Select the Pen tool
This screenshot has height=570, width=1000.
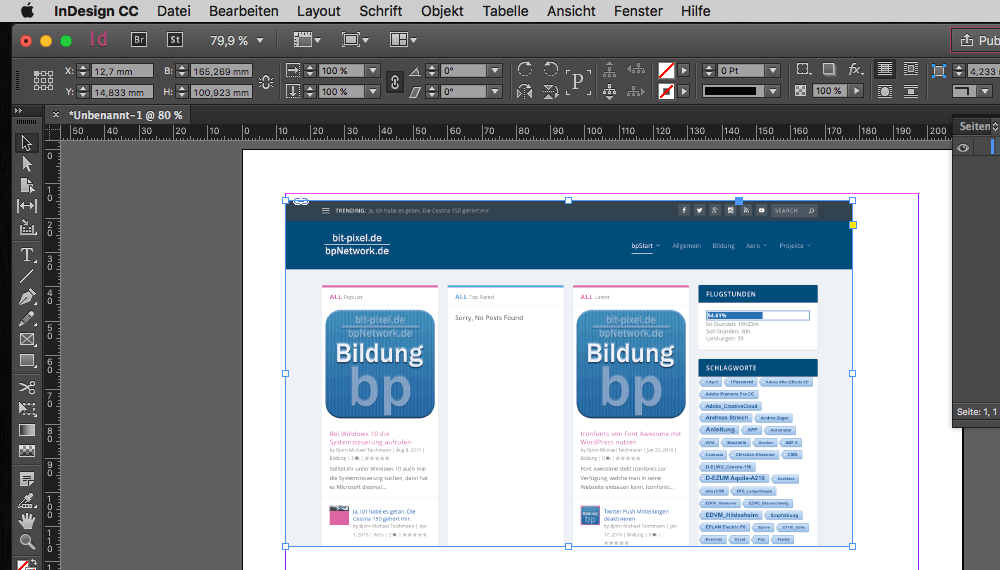point(28,297)
